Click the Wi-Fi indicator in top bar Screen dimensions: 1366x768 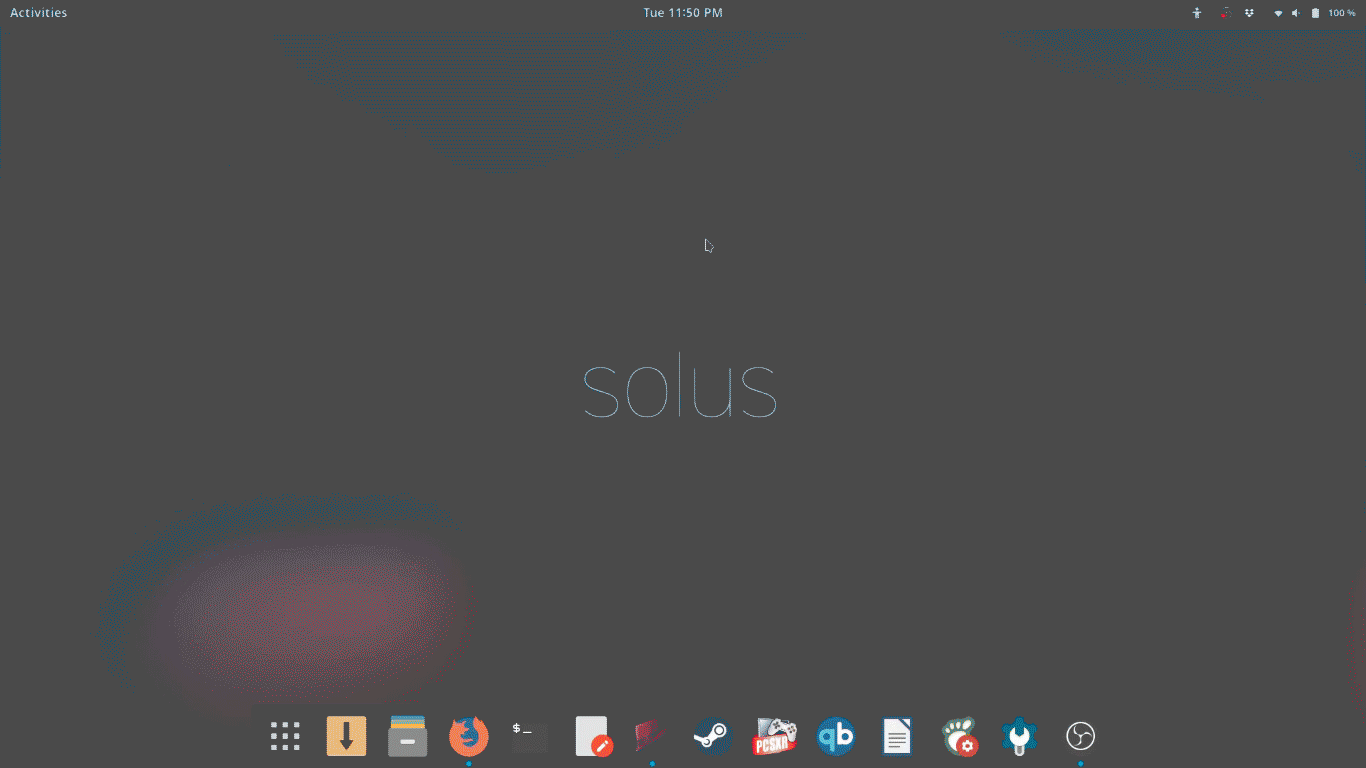pos(1278,12)
